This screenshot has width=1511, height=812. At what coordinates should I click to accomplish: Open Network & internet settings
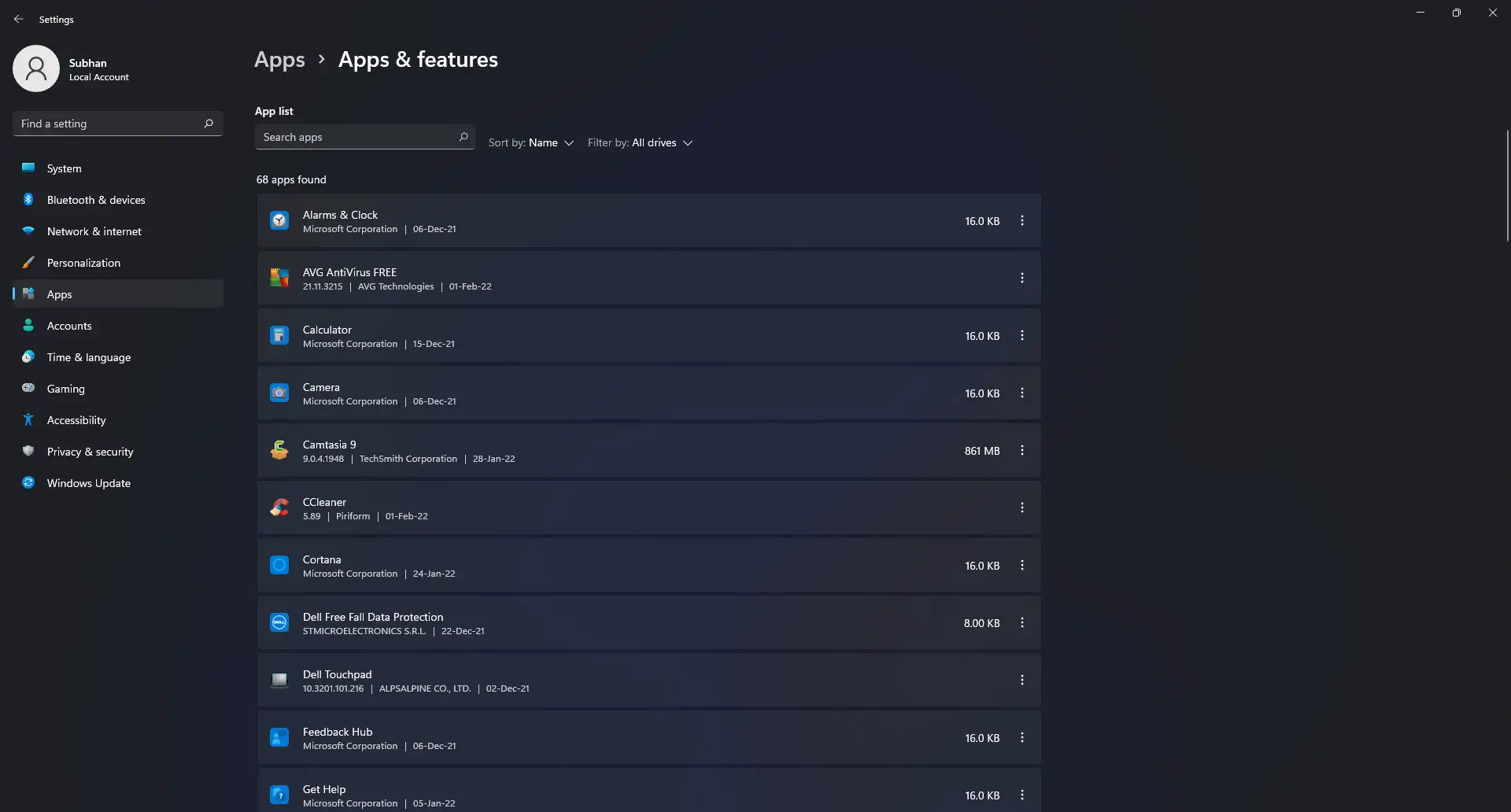click(x=118, y=231)
